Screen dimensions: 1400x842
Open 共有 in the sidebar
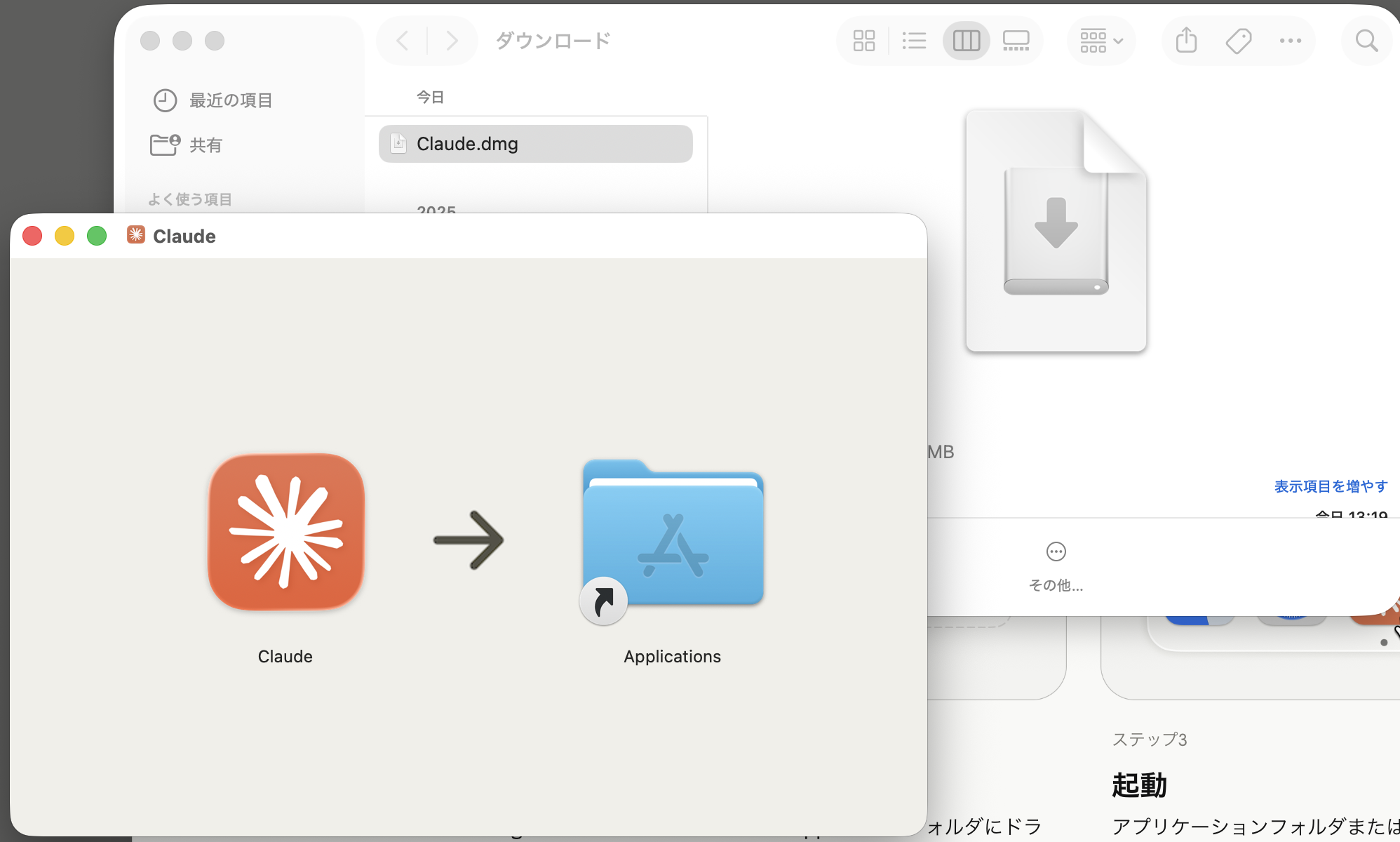[x=206, y=145]
